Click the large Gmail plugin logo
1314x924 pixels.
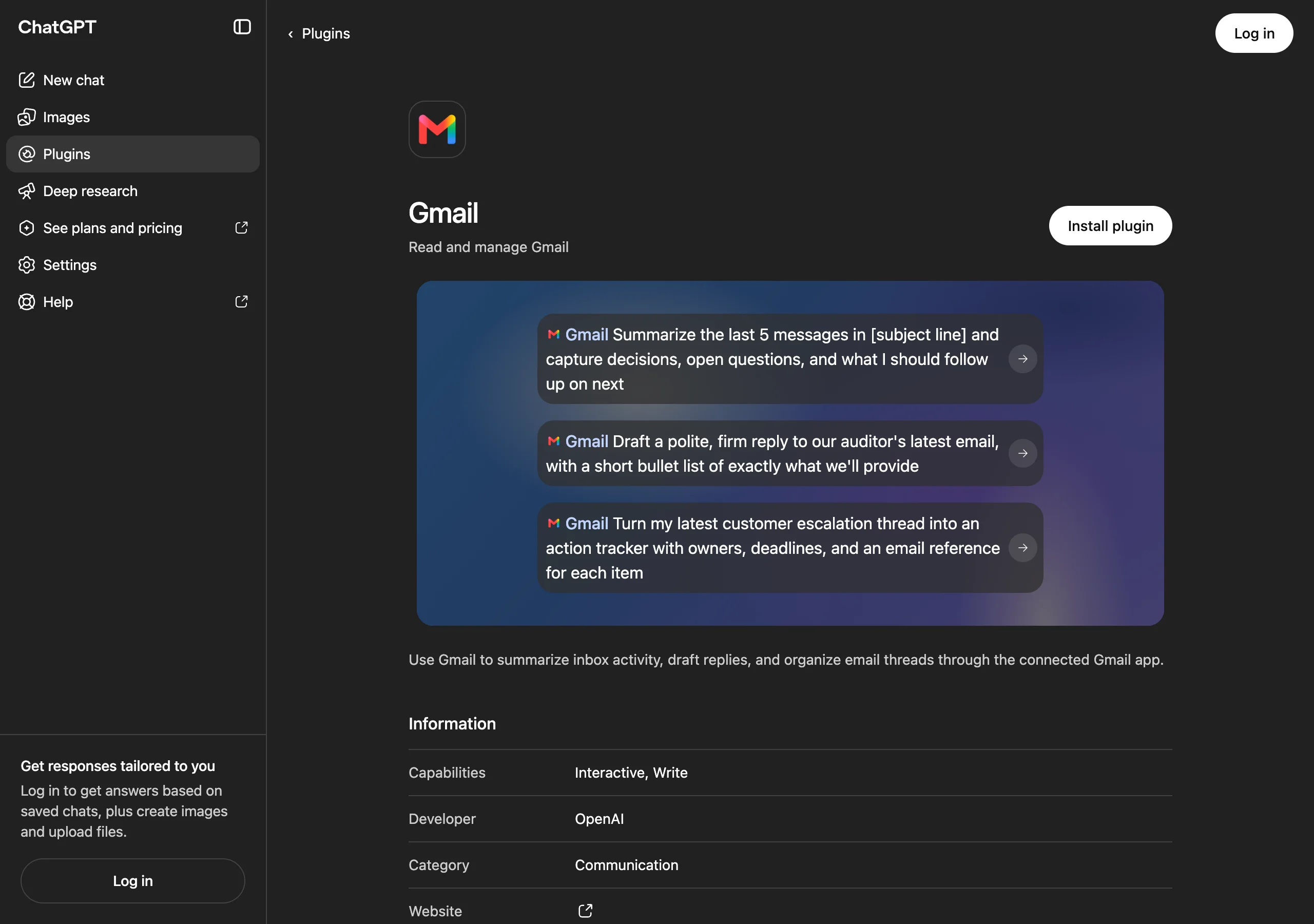(437, 129)
